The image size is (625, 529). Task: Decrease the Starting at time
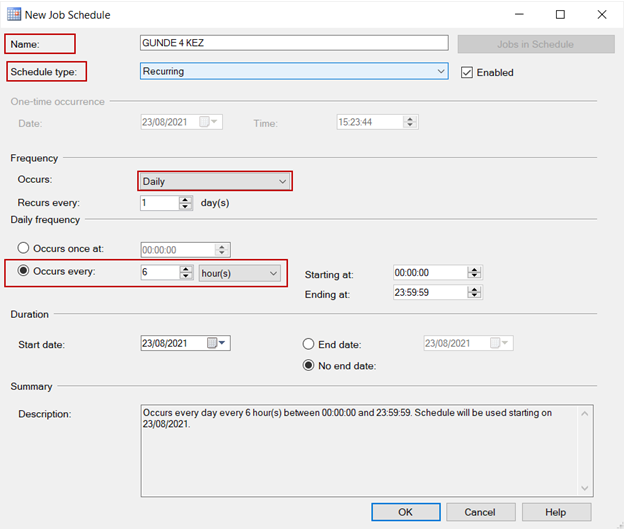pos(474,276)
